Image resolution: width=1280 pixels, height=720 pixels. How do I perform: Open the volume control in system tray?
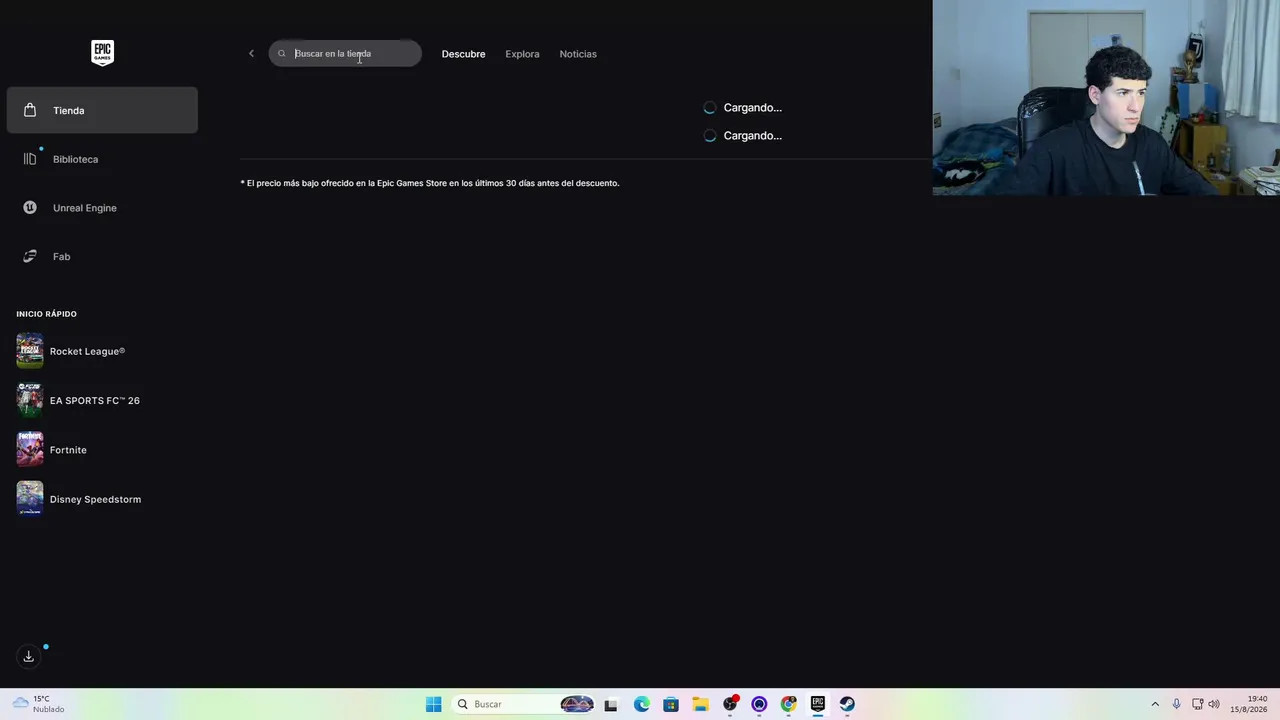1215,704
